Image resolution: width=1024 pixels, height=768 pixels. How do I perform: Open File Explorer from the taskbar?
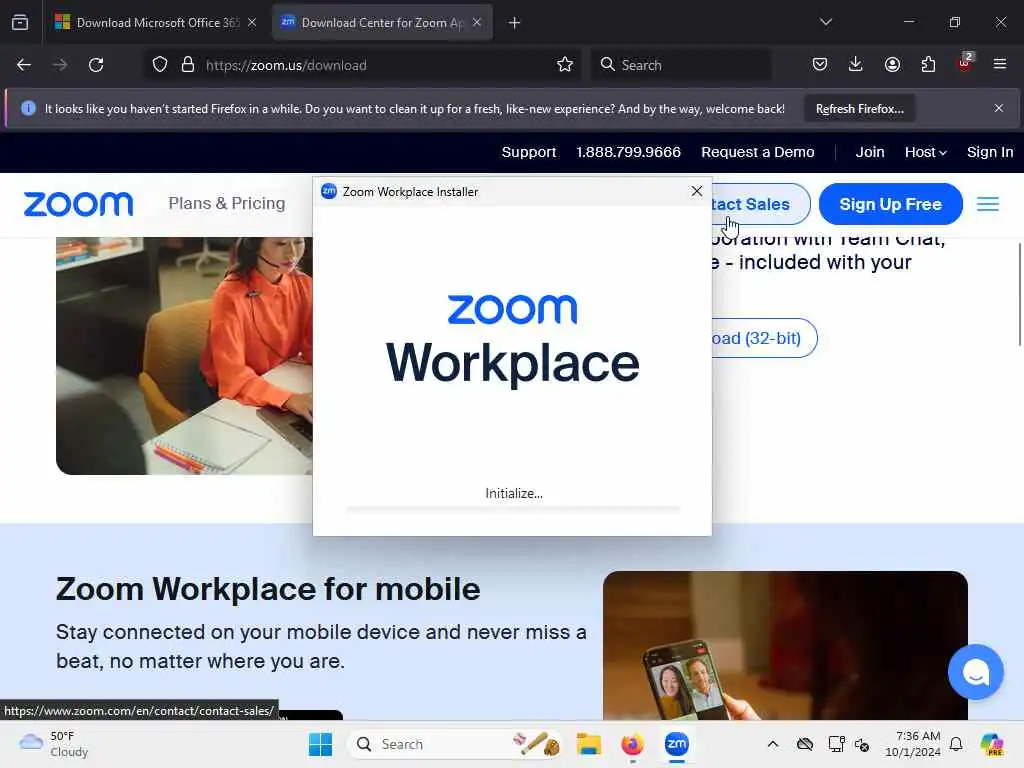588,744
